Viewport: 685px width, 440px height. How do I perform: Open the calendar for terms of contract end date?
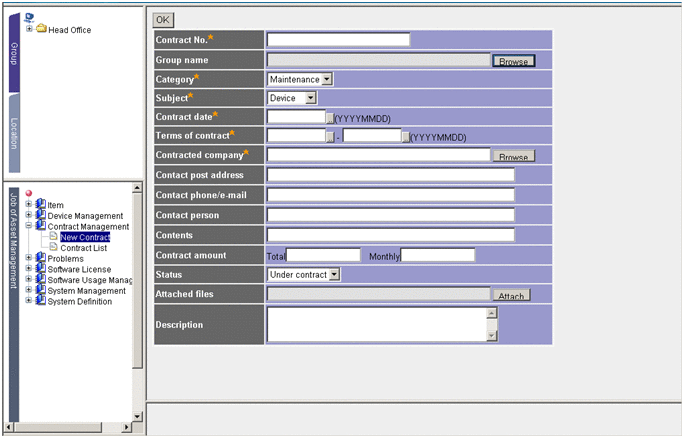(406, 137)
